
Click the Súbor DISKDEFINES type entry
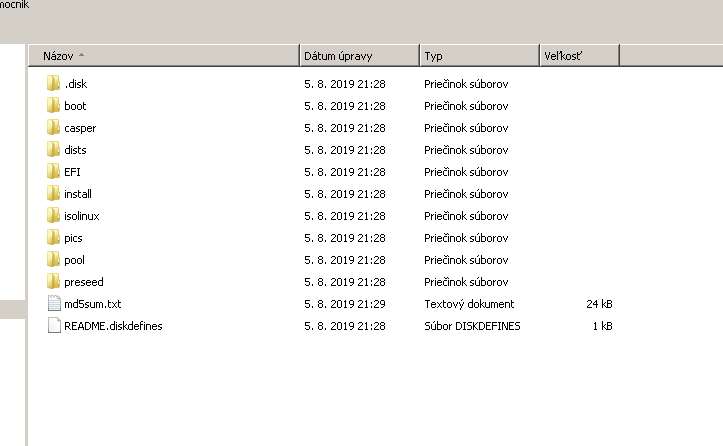(472, 326)
